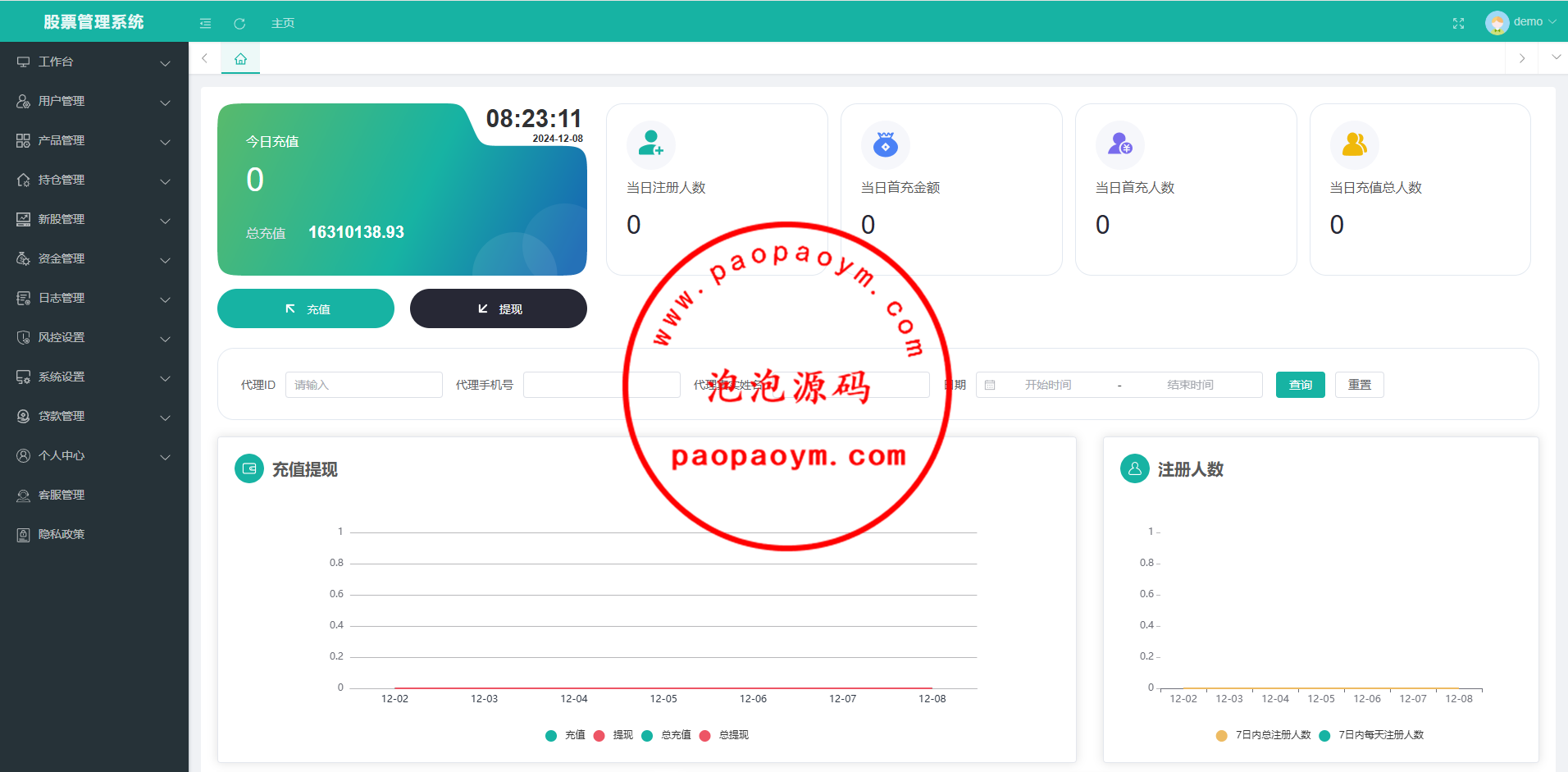The height and width of the screenshot is (772, 1568).
Task: Click the 产品管理 grid icon
Action: (23, 140)
